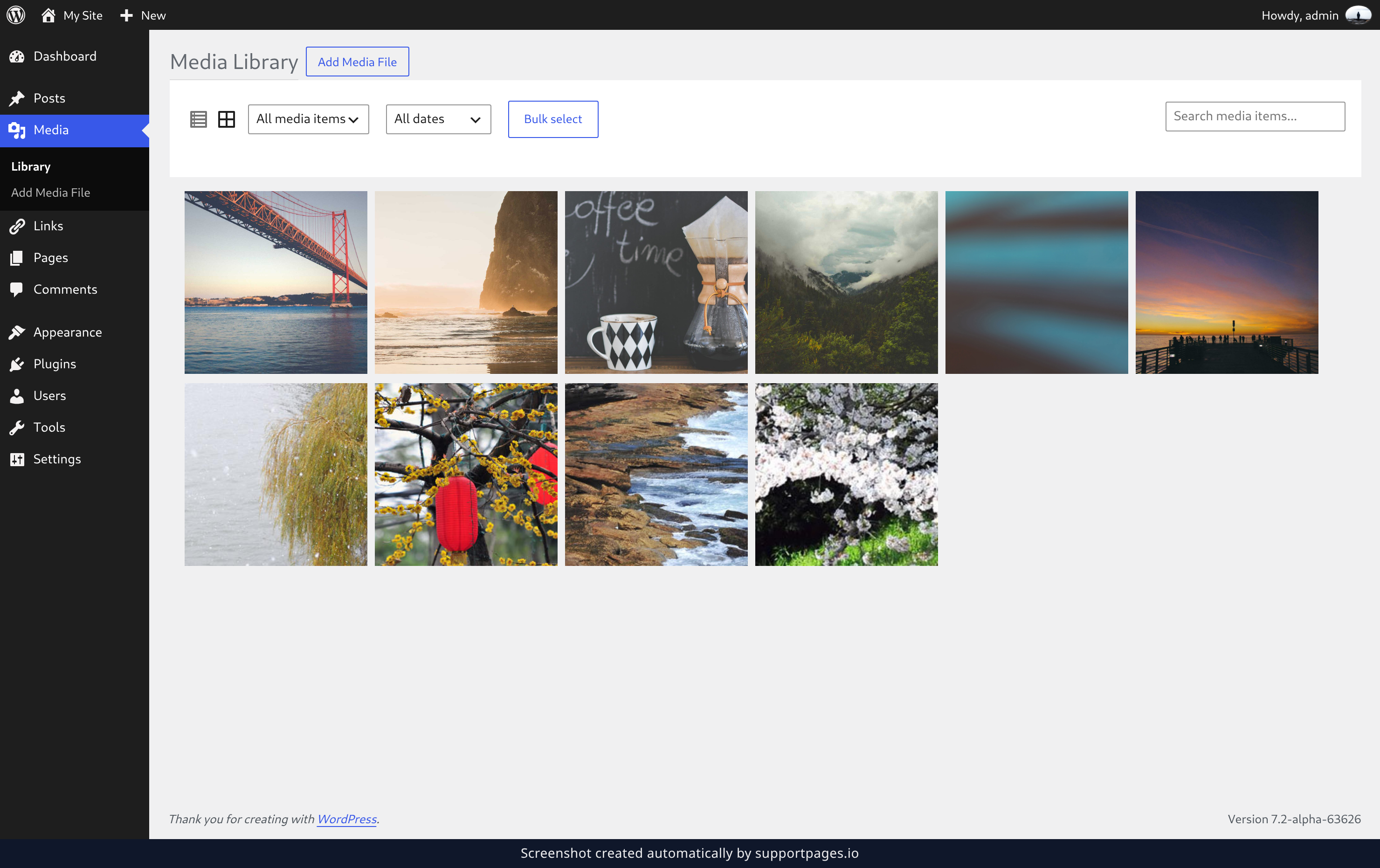The width and height of the screenshot is (1380, 868).
Task: Click the Media camera-note icon
Action: click(x=17, y=131)
